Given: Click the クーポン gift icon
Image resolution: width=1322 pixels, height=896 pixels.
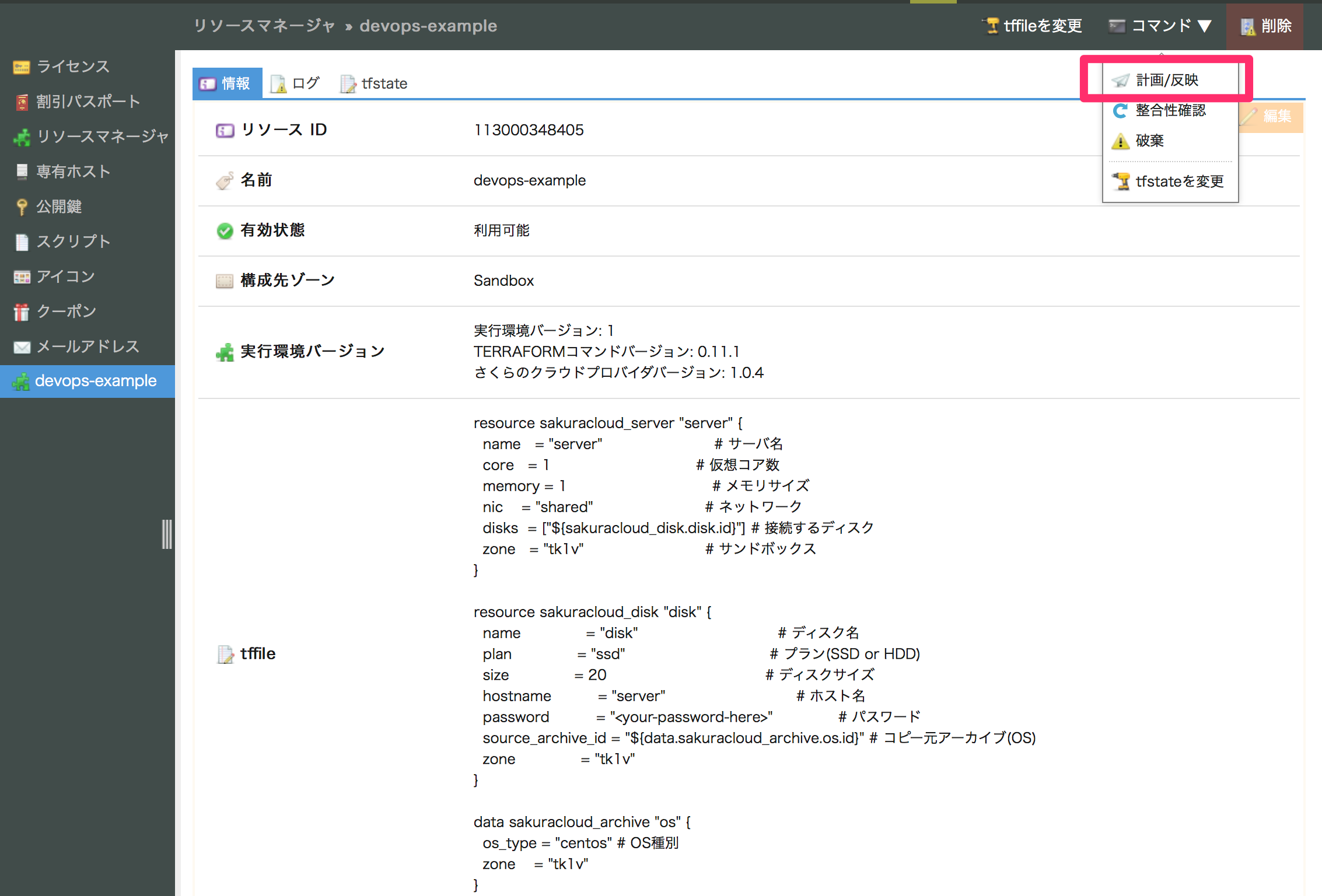Looking at the screenshot, I should point(22,312).
